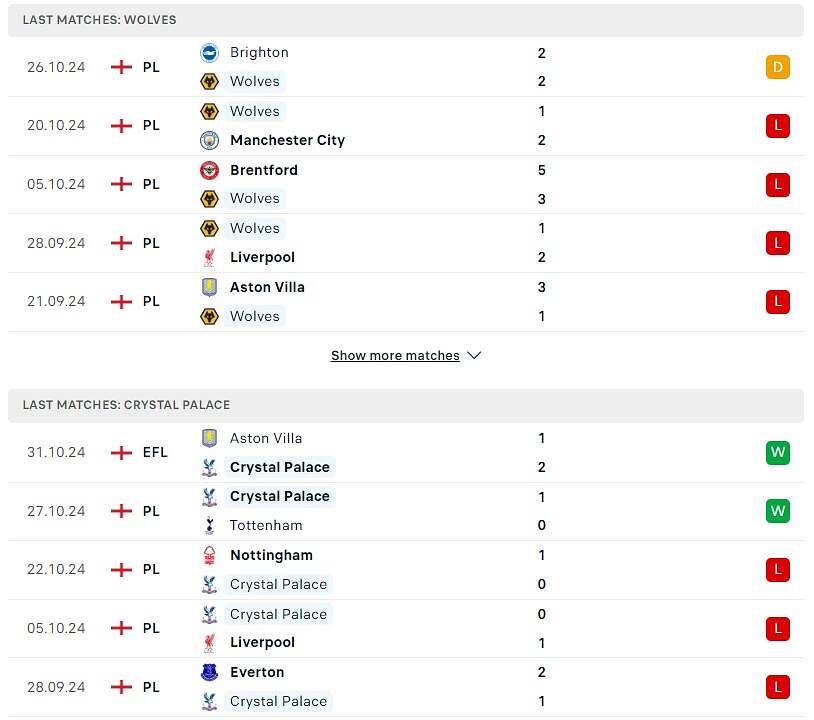Click loss badge for Everton match

[778, 687]
